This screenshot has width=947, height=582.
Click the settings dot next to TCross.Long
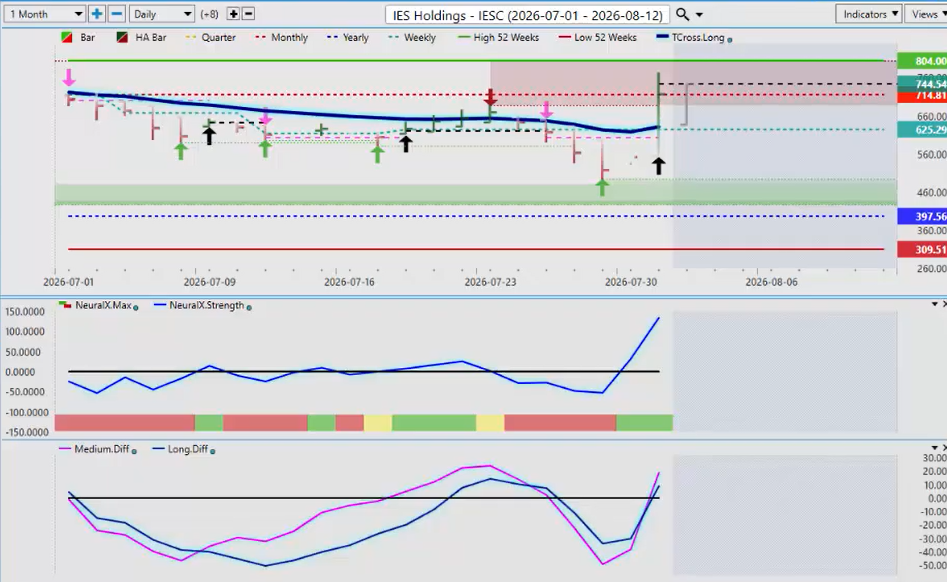(730, 40)
